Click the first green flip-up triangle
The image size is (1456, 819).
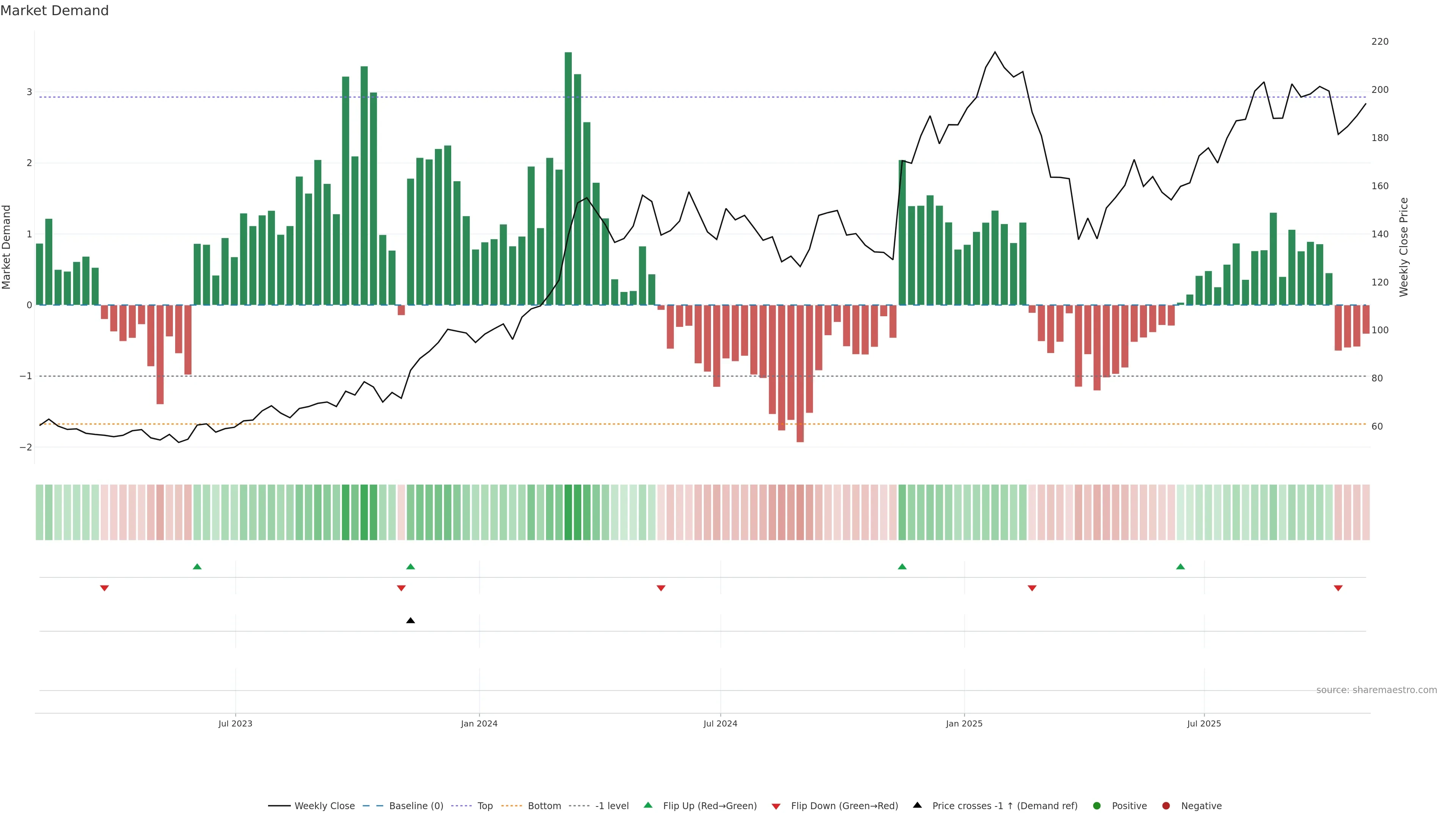coord(197,566)
